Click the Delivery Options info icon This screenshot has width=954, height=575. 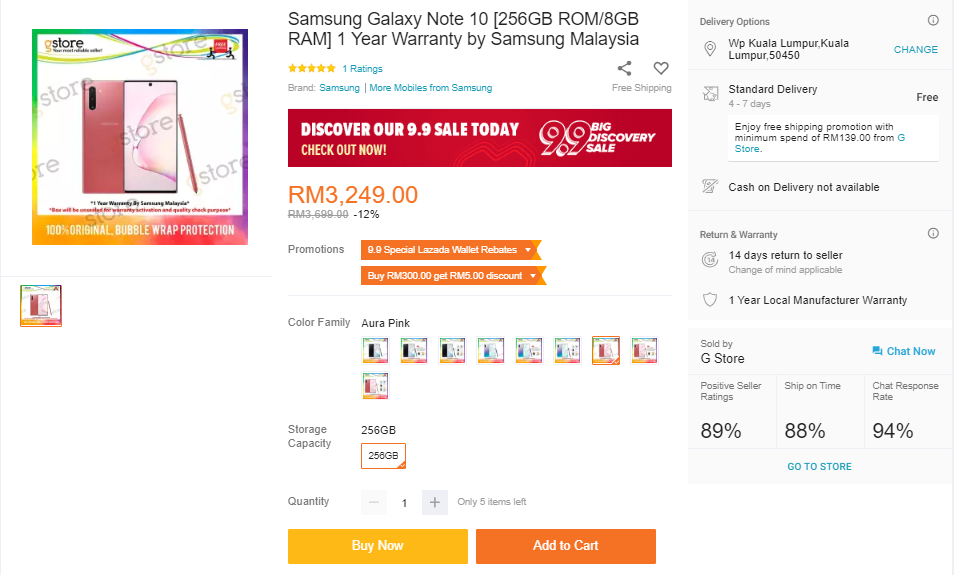[933, 20]
